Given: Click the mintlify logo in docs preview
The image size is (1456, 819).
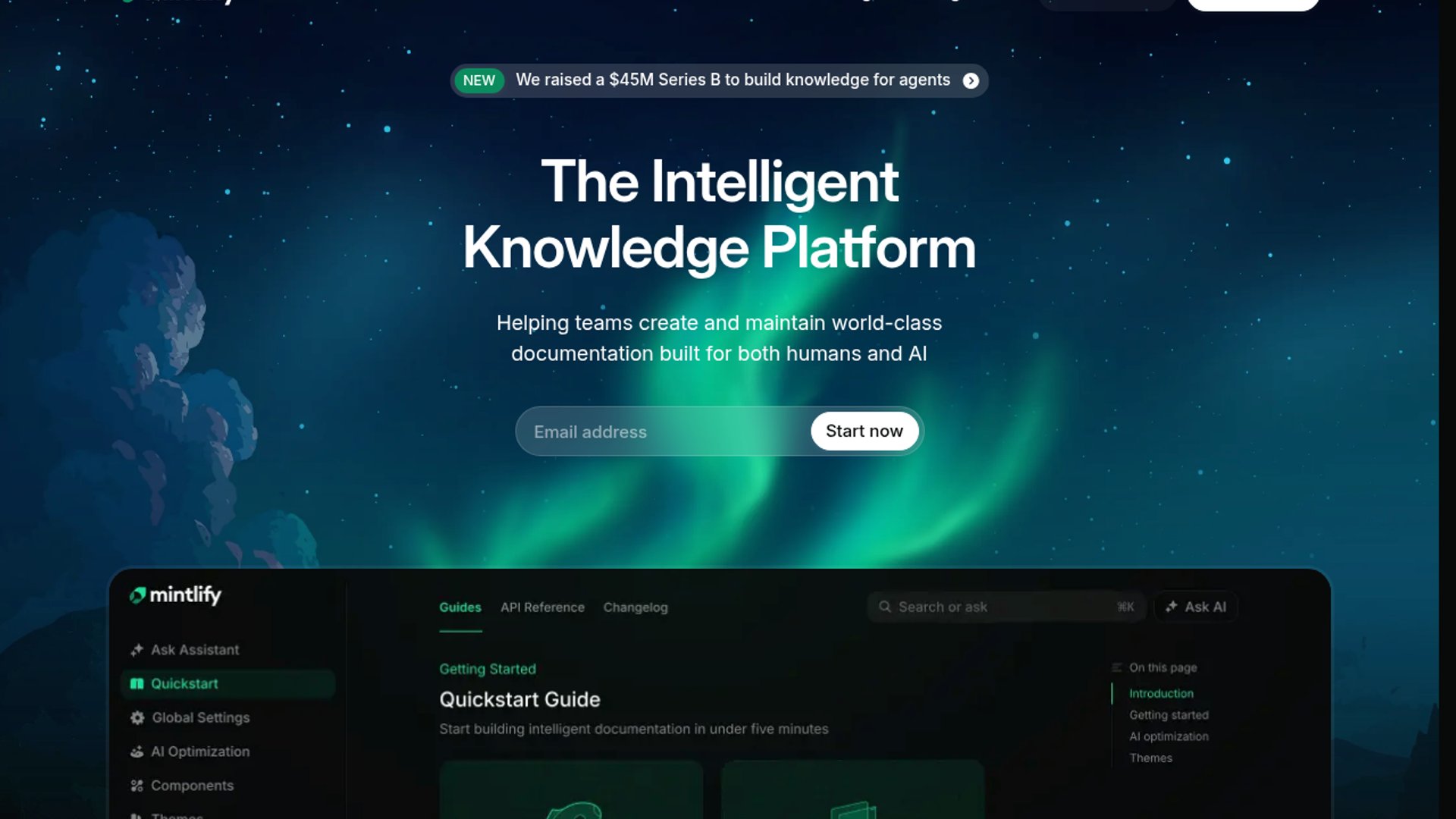Looking at the screenshot, I should [x=175, y=595].
